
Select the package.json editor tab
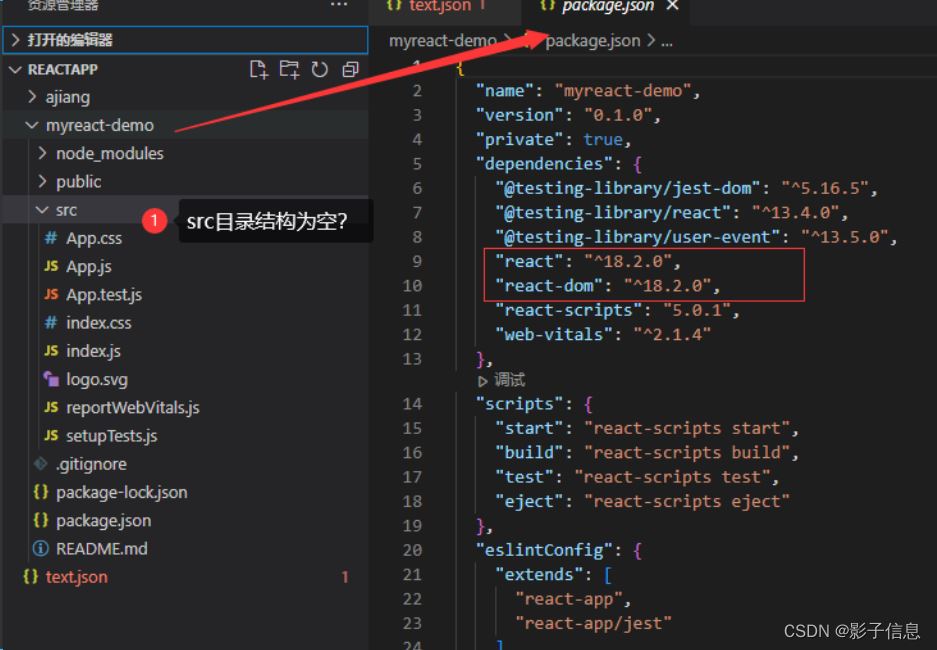(x=607, y=6)
